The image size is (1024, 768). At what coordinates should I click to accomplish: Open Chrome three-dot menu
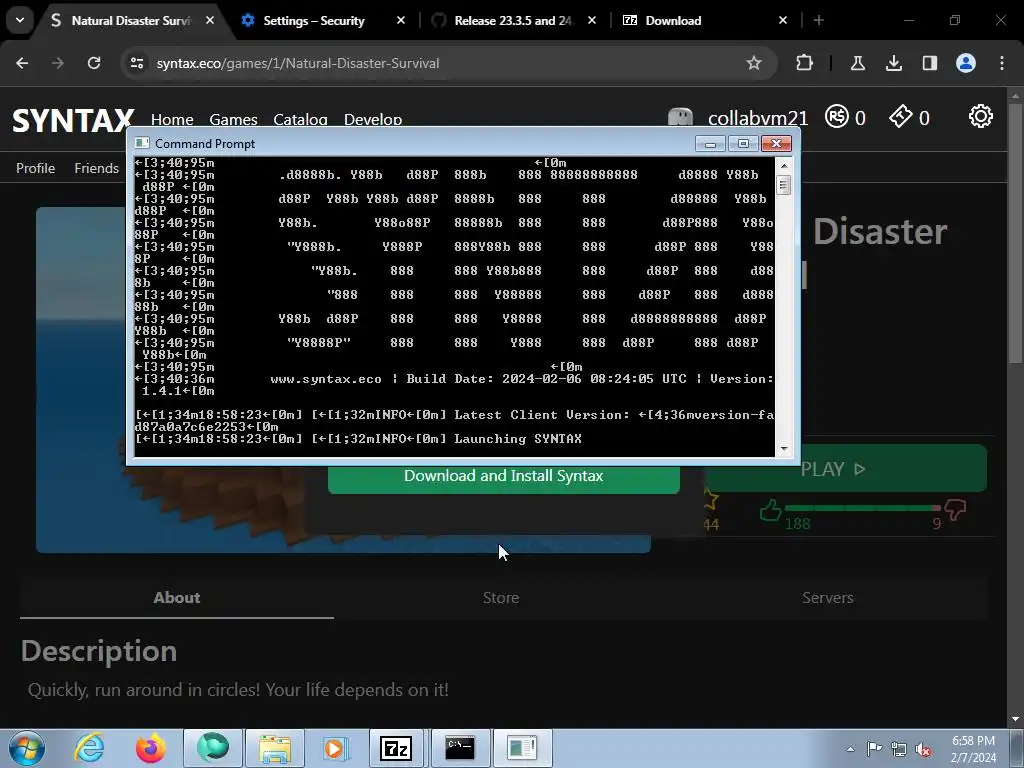coord(1002,63)
